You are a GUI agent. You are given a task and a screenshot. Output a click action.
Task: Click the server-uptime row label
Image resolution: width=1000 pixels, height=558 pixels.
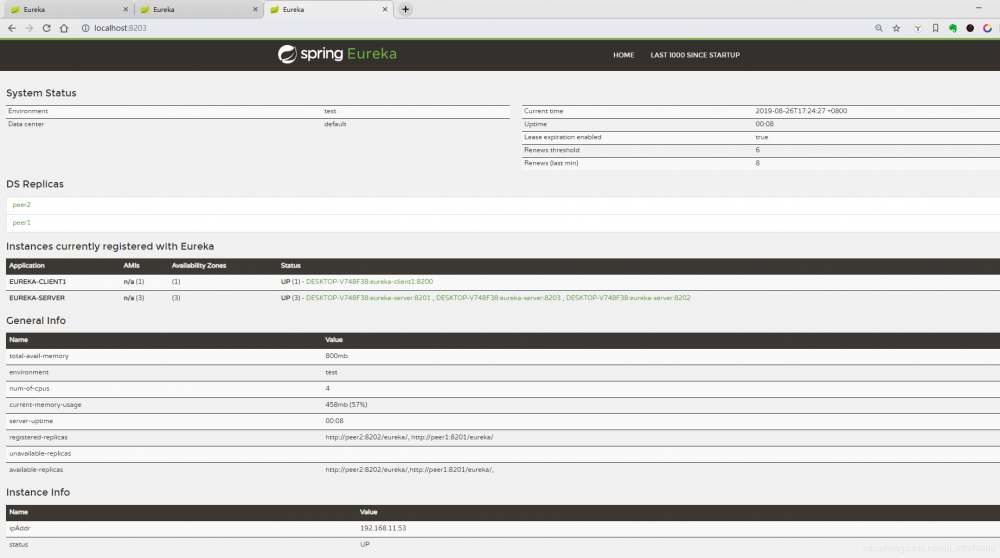[x=31, y=421]
